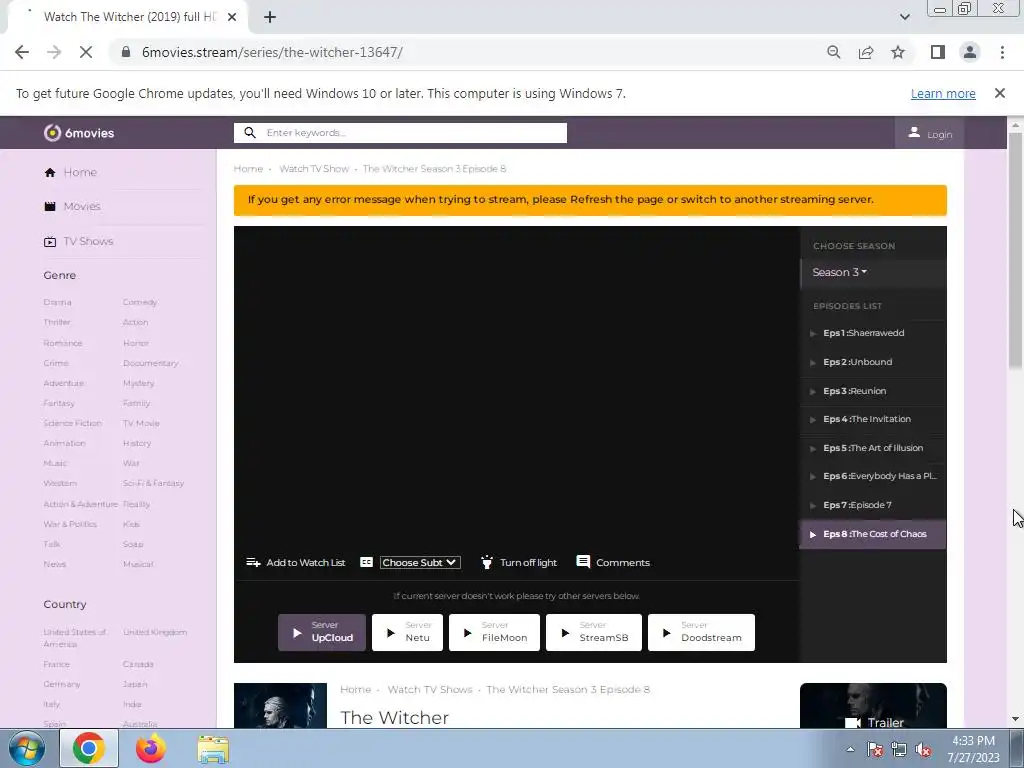The width and height of the screenshot is (1024, 768).
Task: Open the Drama genre link
Action: pos(57,302)
